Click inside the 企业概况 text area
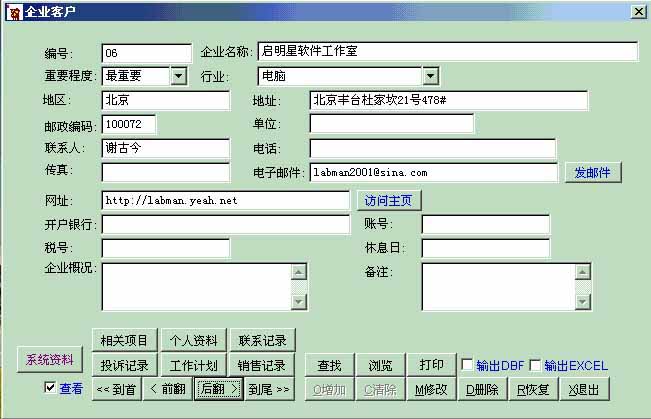 [197, 287]
